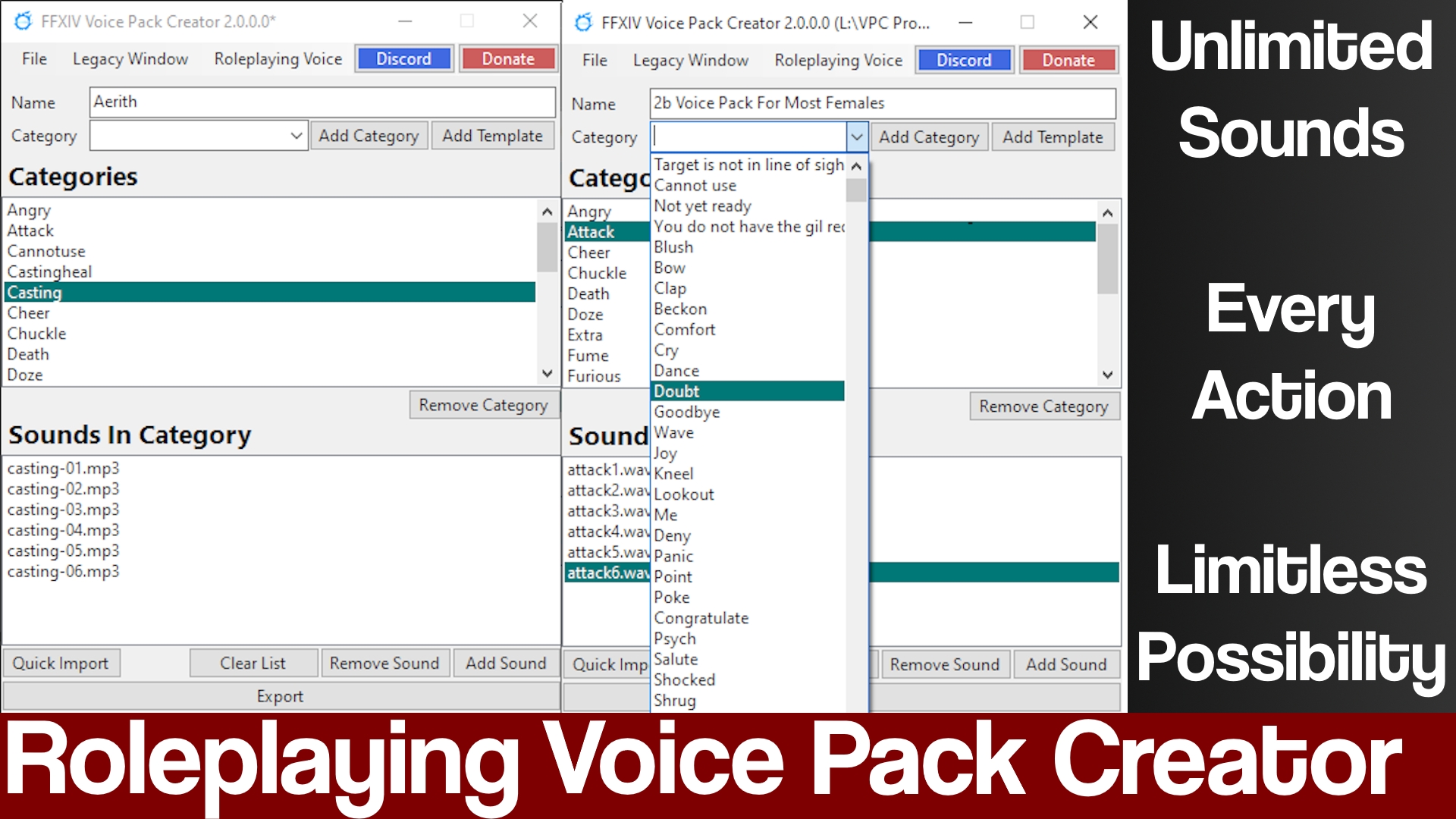Click the Legacy Window menu item
Image resolution: width=1456 pixels, height=819 pixels.
click(x=130, y=58)
